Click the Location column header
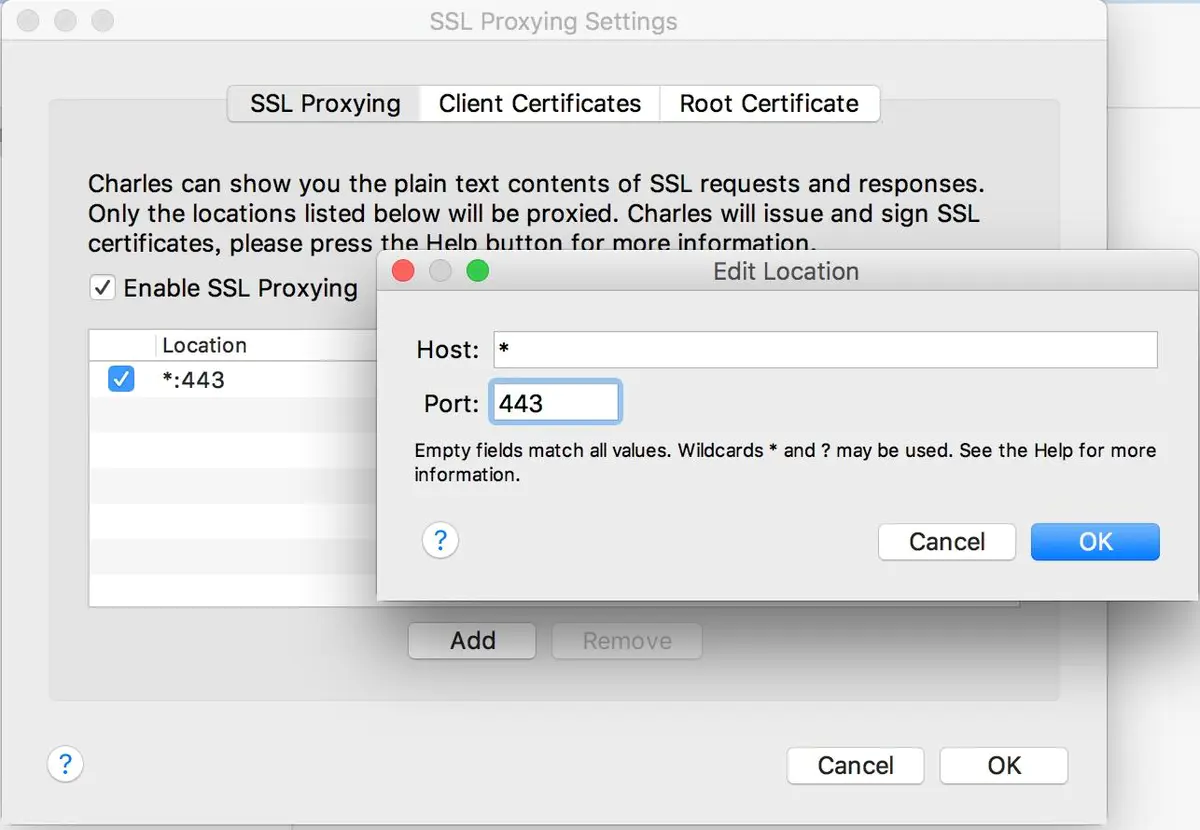1200x830 pixels. [x=204, y=345]
